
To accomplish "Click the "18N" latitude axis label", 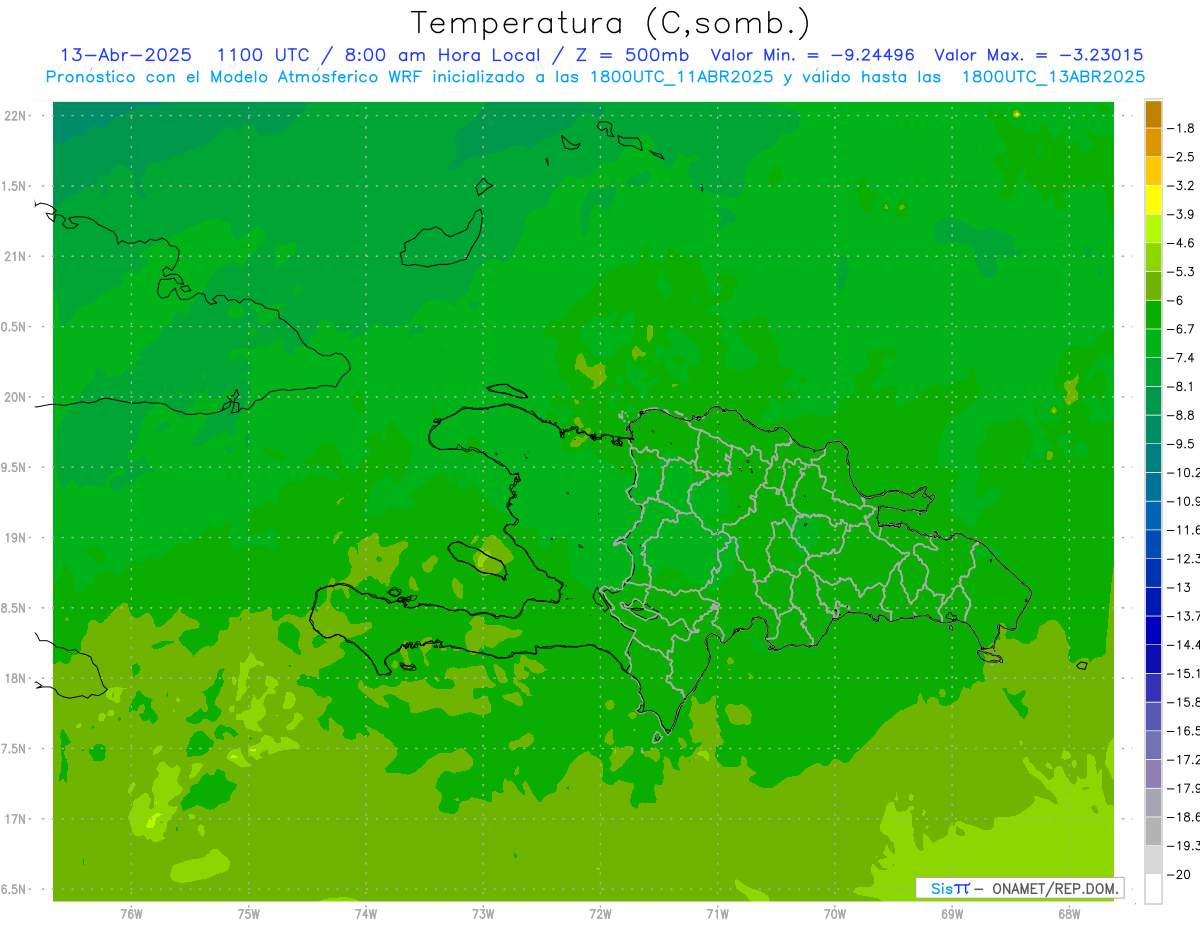I will click(x=16, y=679).
